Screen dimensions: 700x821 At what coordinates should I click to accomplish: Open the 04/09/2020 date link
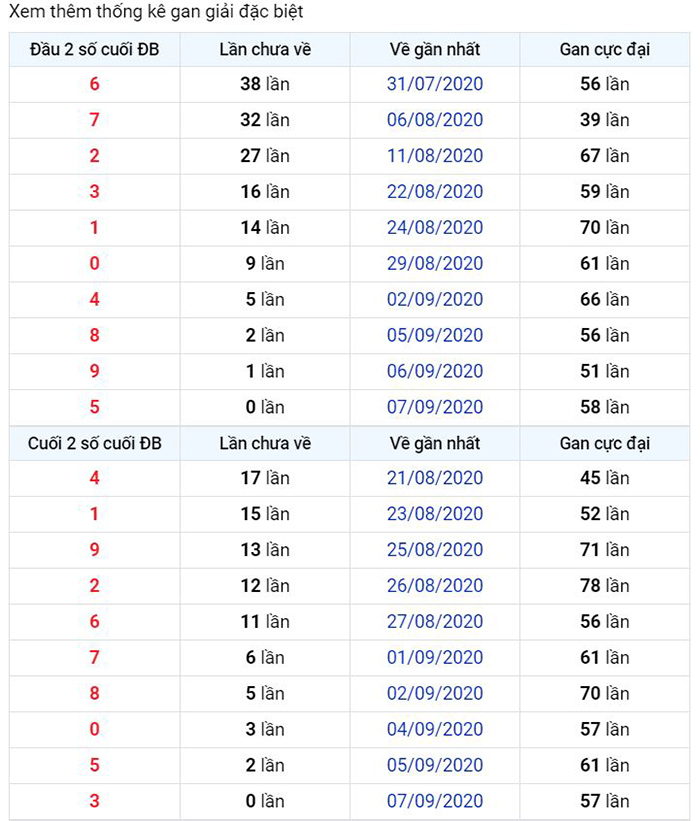click(x=435, y=729)
